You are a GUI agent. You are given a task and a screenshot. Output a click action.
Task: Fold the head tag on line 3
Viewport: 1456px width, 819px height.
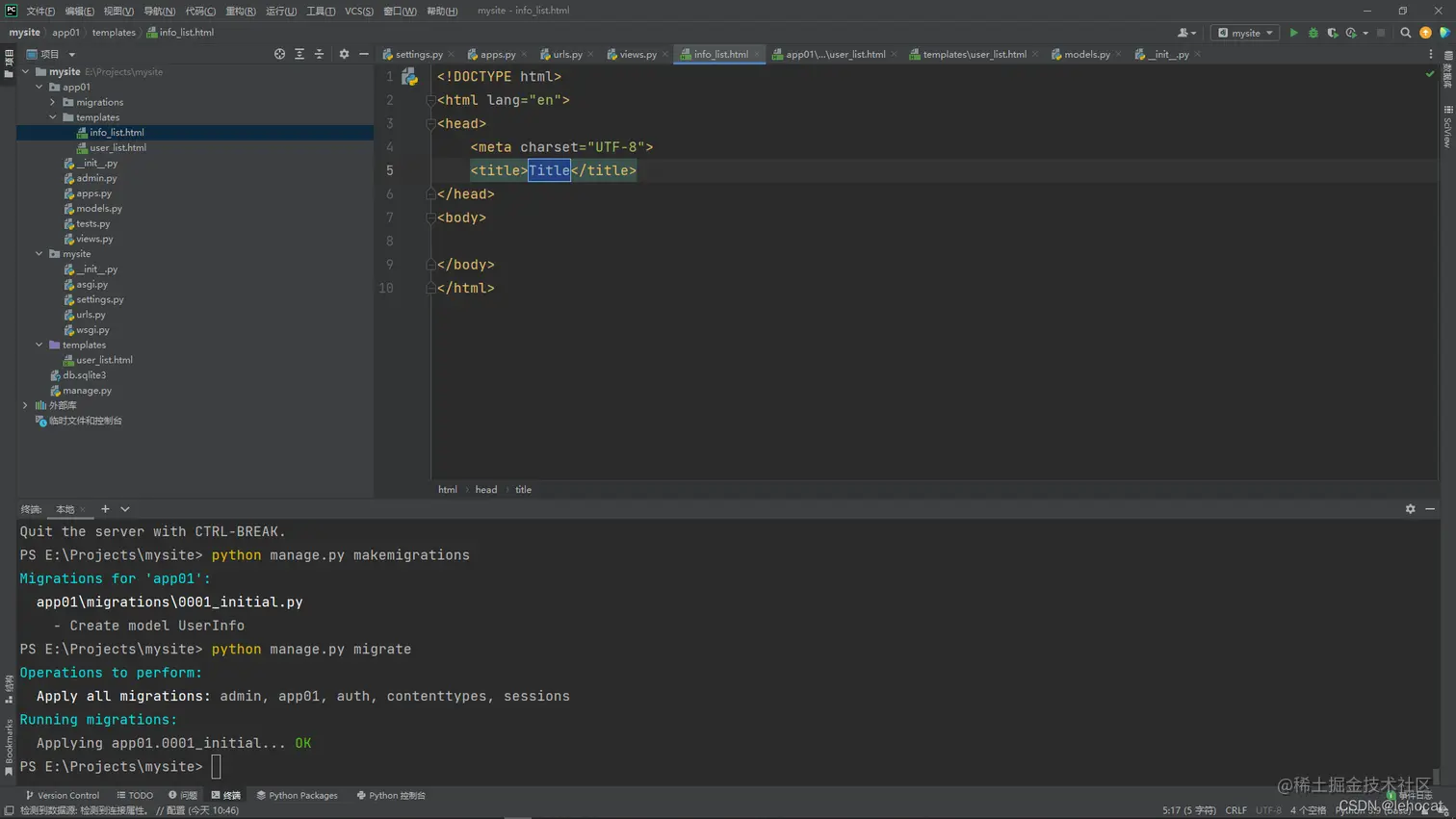pyautogui.click(x=430, y=124)
